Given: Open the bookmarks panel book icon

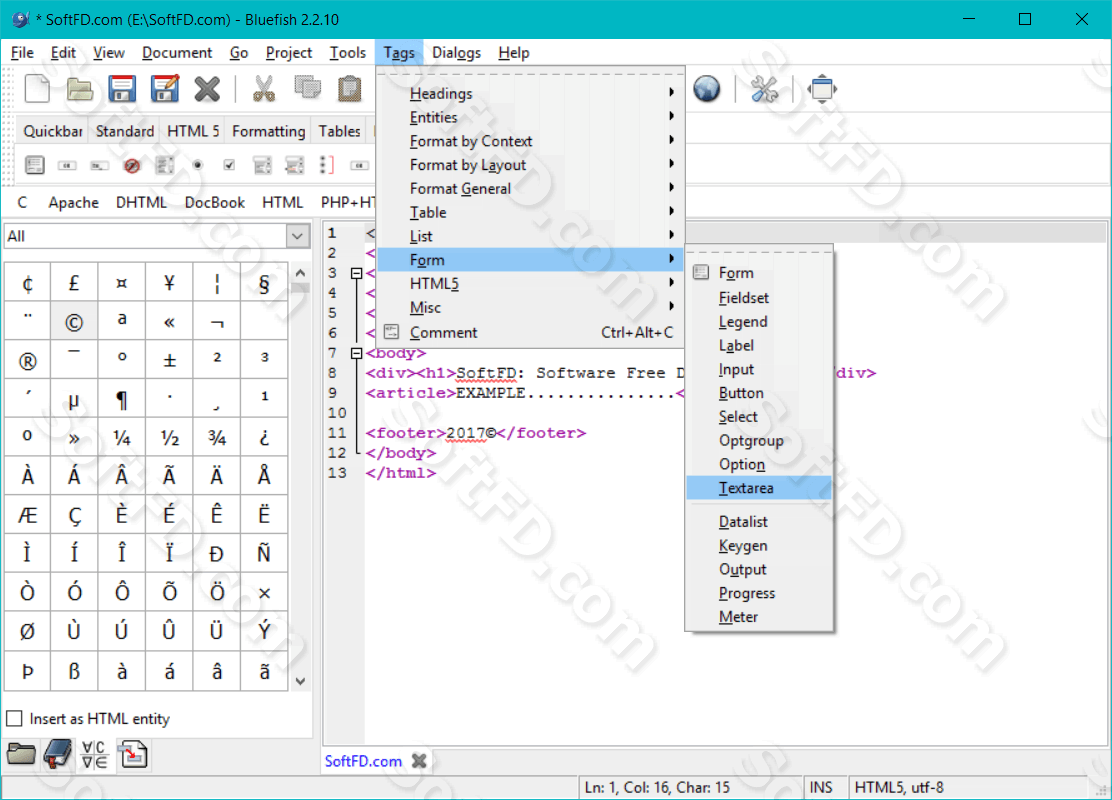Looking at the screenshot, I should tap(58, 753).
